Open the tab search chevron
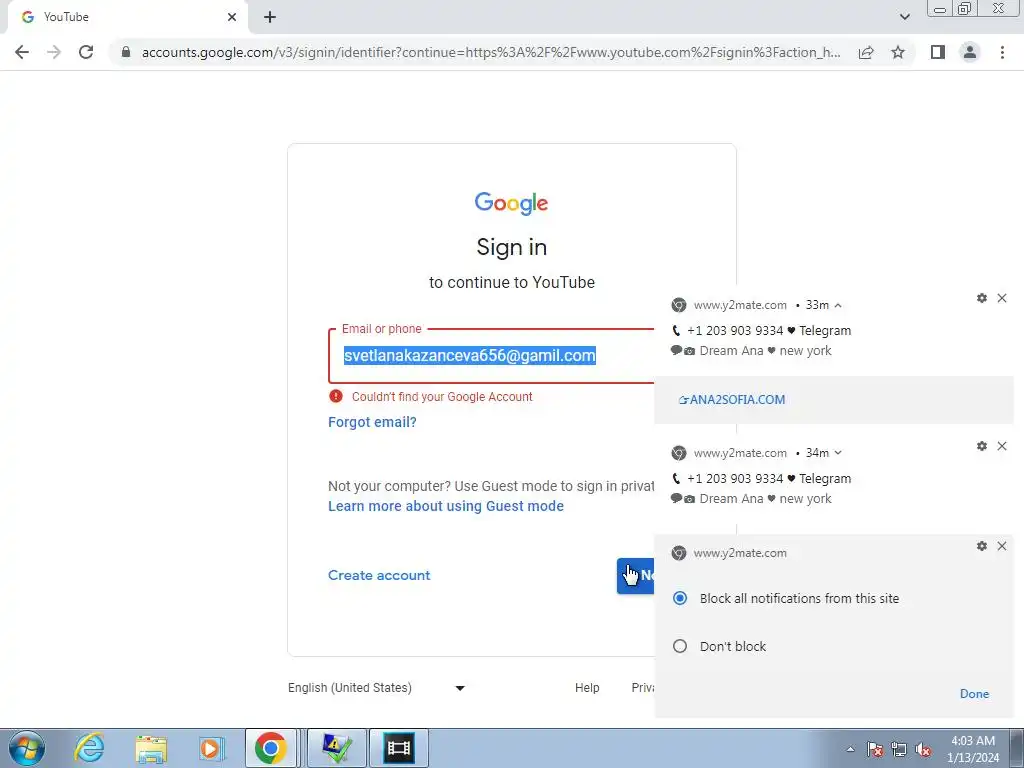The width and height of the screenshot is (1024, 768). pyautogui.click(x=904, y=17)
